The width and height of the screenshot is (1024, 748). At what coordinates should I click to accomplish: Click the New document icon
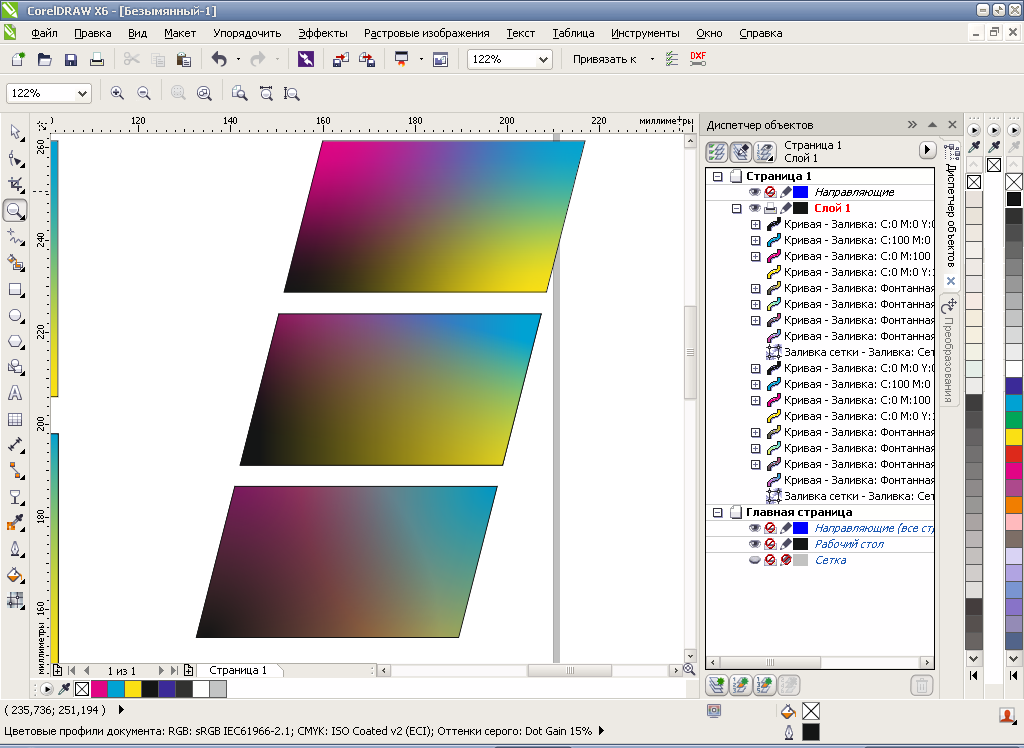18,59
